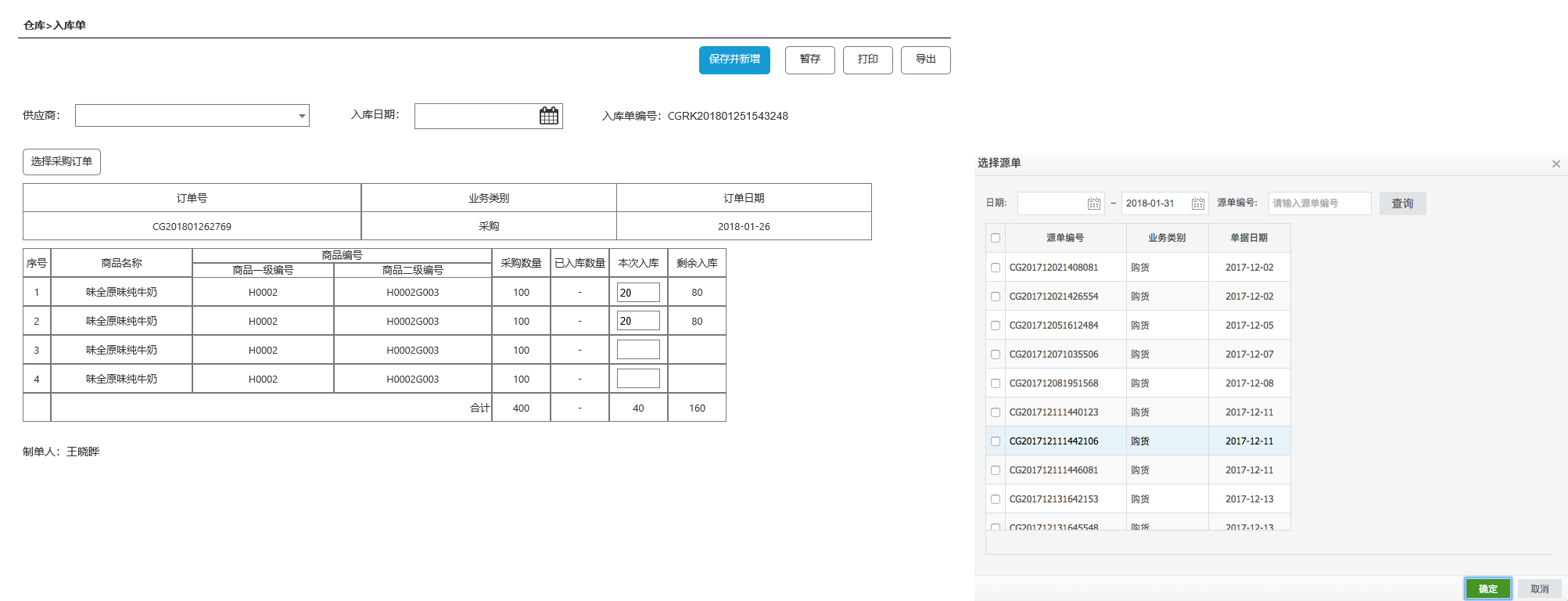The image size is (1568, 601).
Task: Click date 2017-12-07 in source list
Action: click(x=1249, y=354)
